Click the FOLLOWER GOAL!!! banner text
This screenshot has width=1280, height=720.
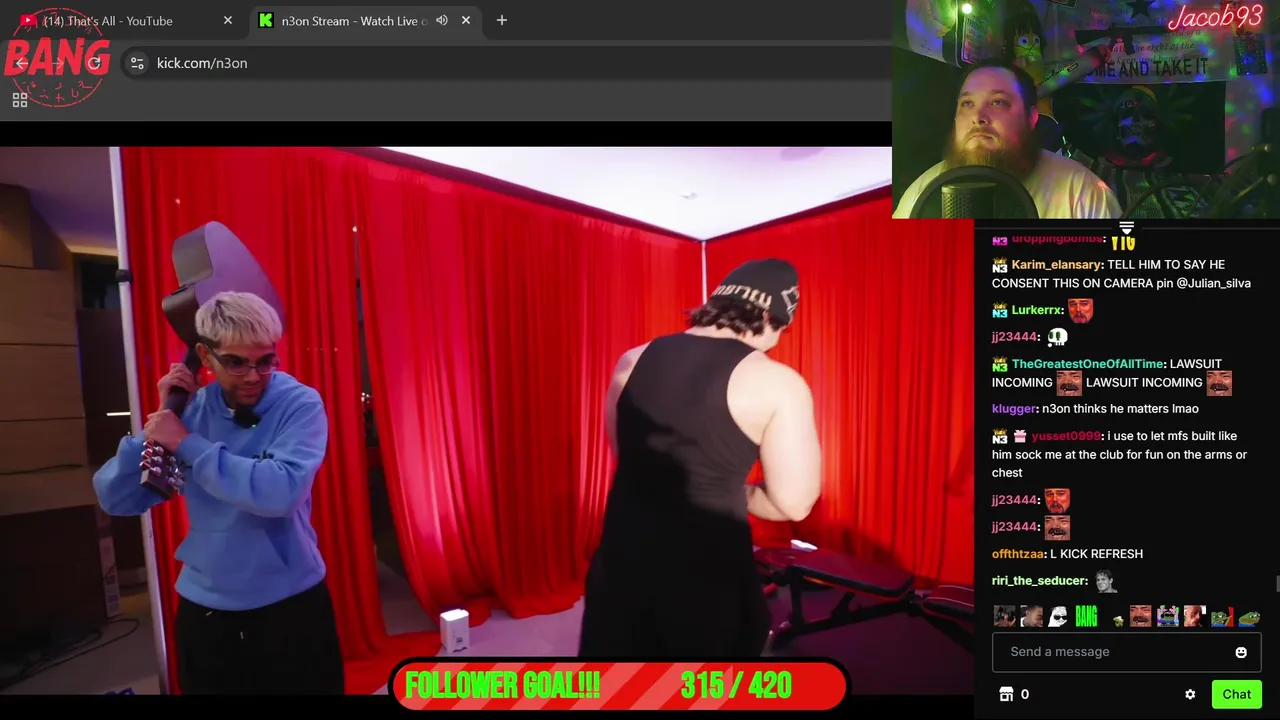click(502, 686)
